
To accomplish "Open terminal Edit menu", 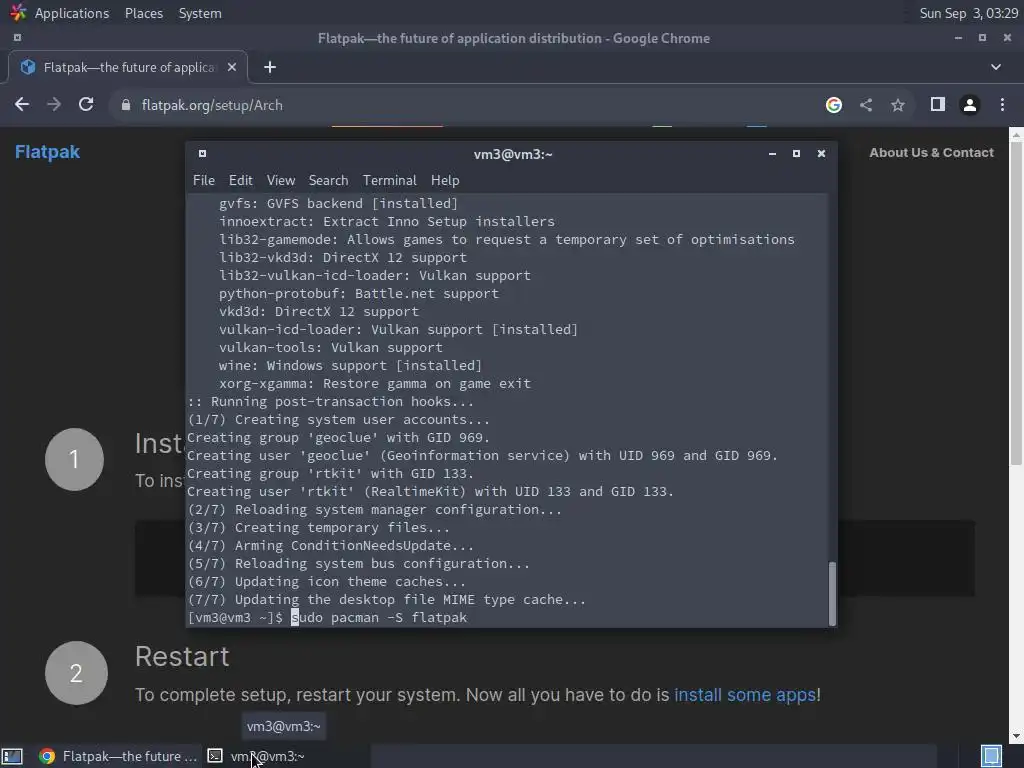I will [240, 180].
